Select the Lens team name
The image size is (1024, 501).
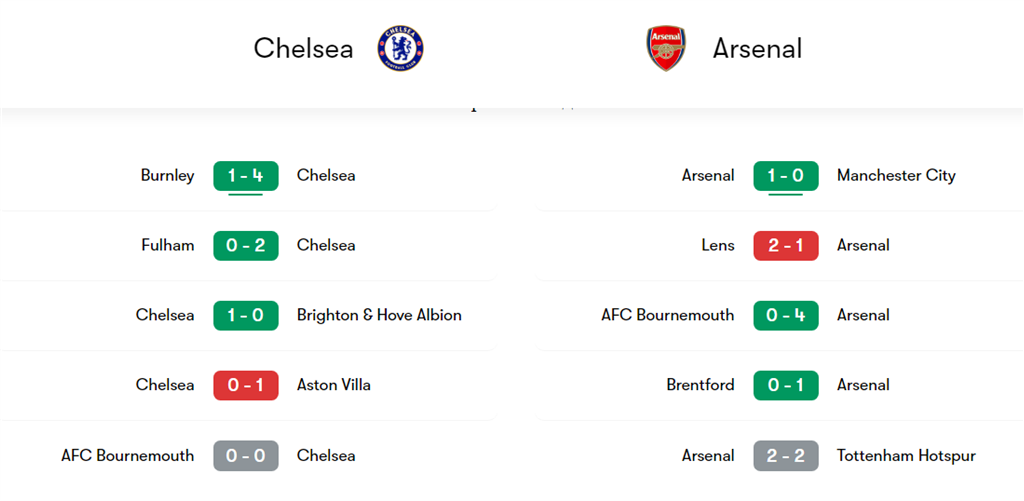tap(718, 246)
